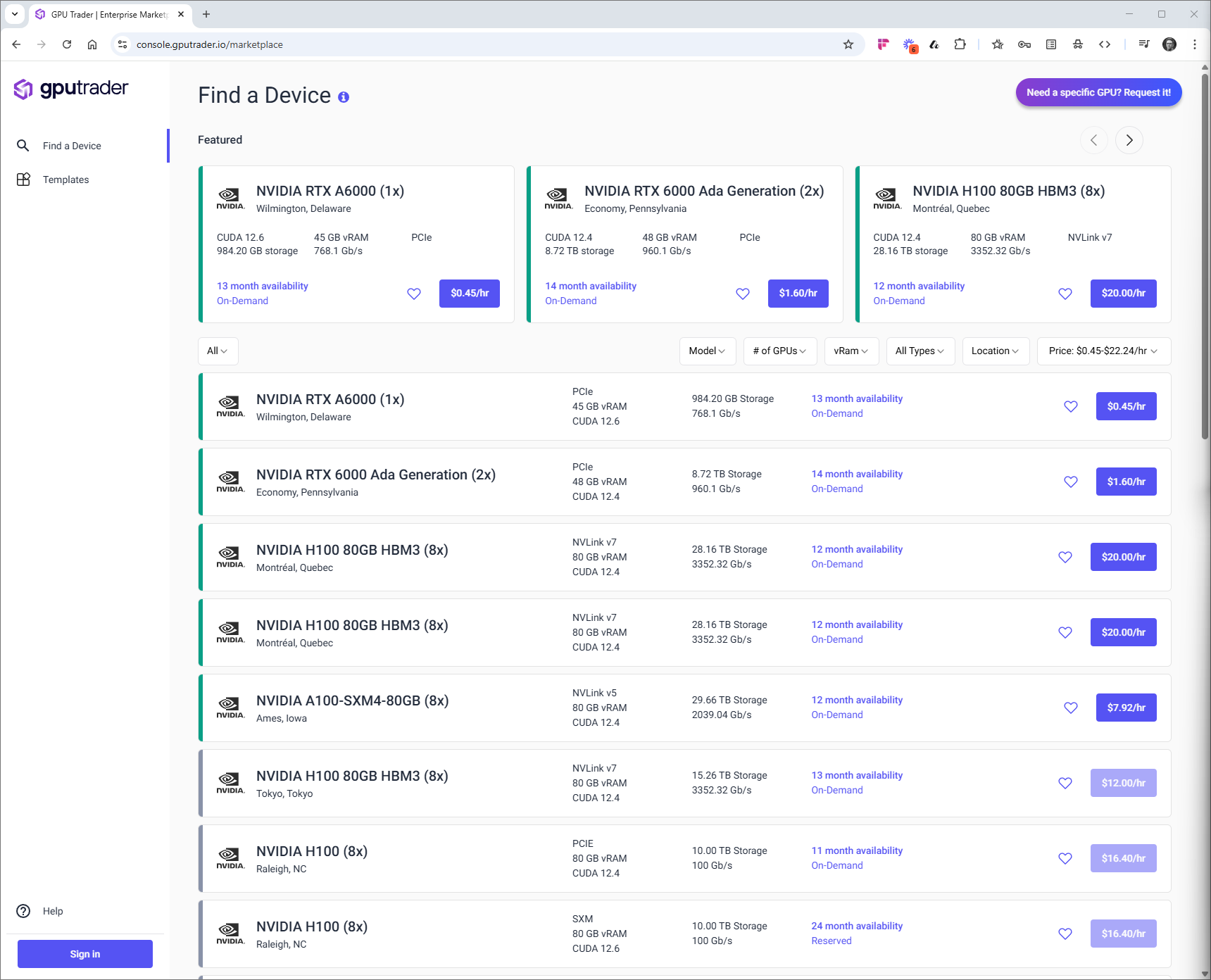Favorite the H100 PCIE Raleigh row

pyautogui.click(x=1065, y=858)
